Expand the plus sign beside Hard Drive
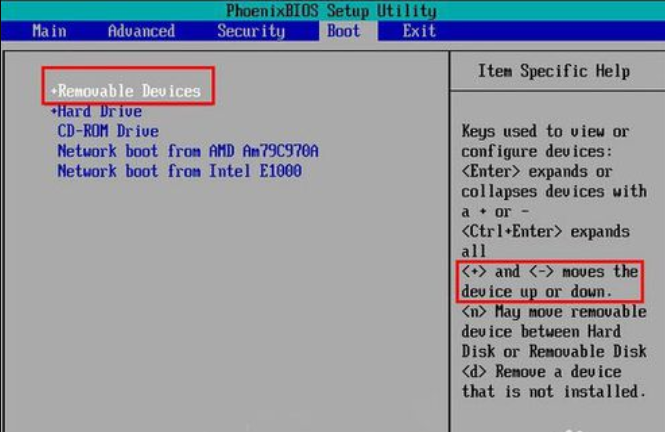Image resolution: width=665 pixels, height=432 pixels. pos(54,112)
